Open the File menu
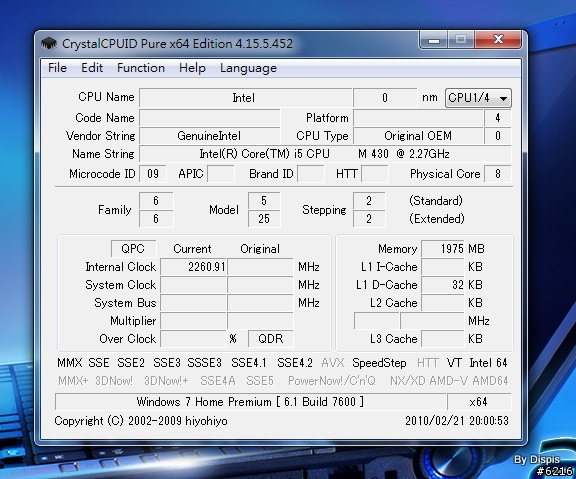576x479 pixels. (x=57, y=68)
